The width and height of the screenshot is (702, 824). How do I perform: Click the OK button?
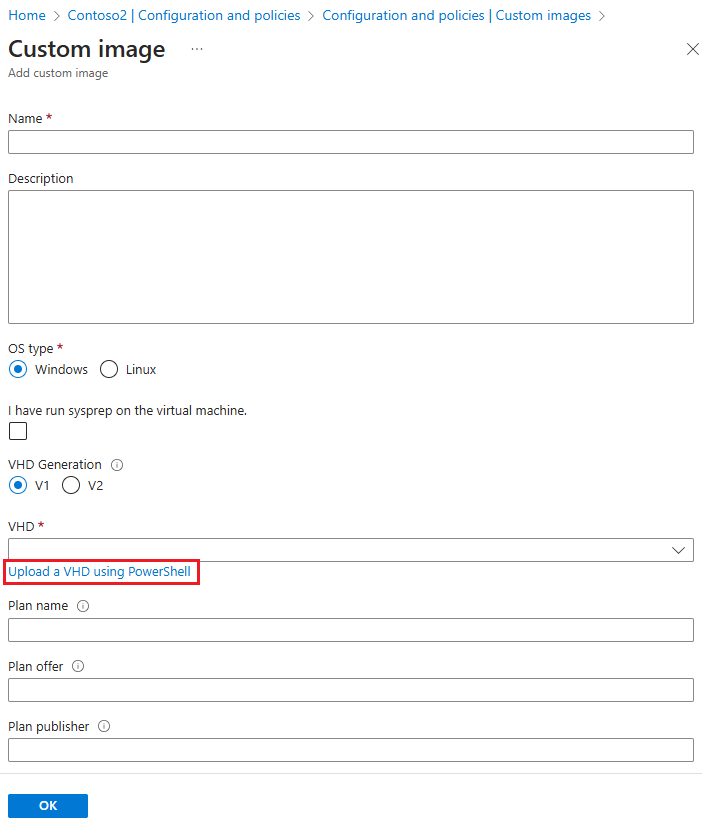point(47,805)
